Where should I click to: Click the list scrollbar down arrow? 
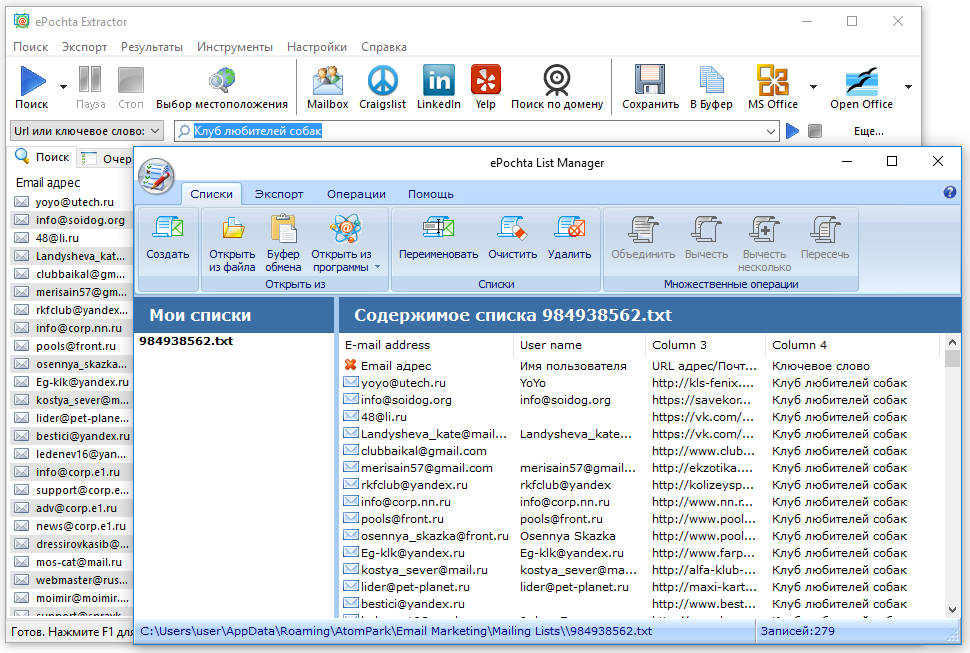tap(952, 610)
